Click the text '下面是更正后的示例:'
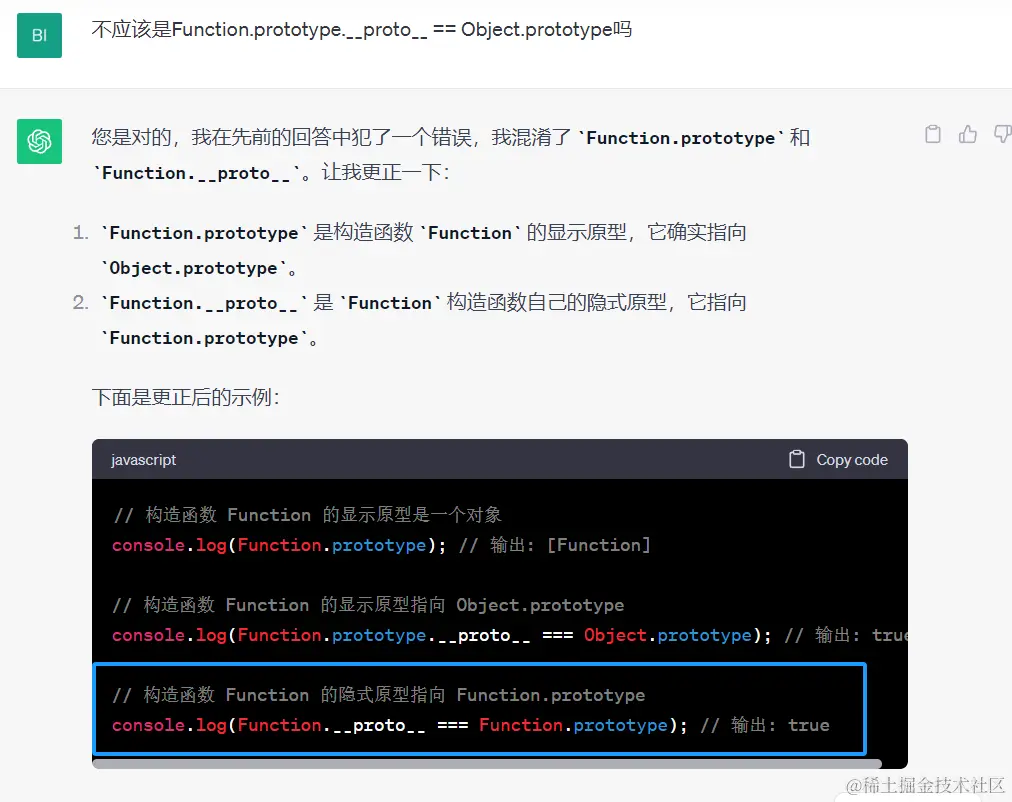This screenshot has width=1012, height=802. (186, 397)
